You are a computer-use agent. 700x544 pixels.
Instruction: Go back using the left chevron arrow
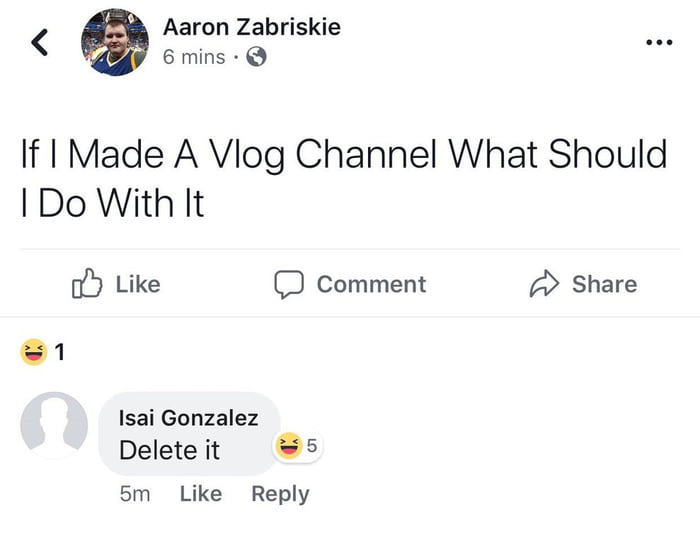coord(41,42)
